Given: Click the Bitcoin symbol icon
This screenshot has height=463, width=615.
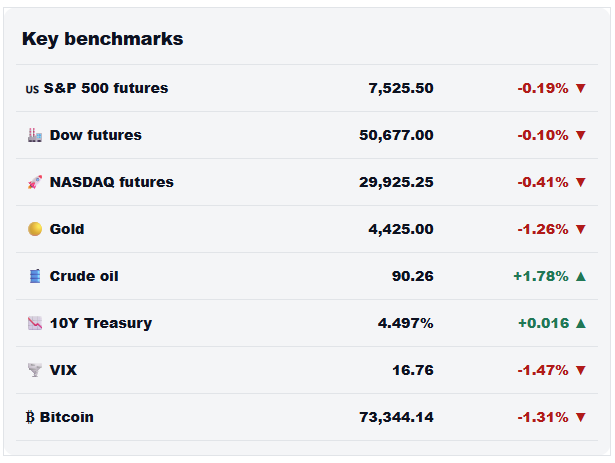Looking at the screenshot, I should [x=30, y=417].
